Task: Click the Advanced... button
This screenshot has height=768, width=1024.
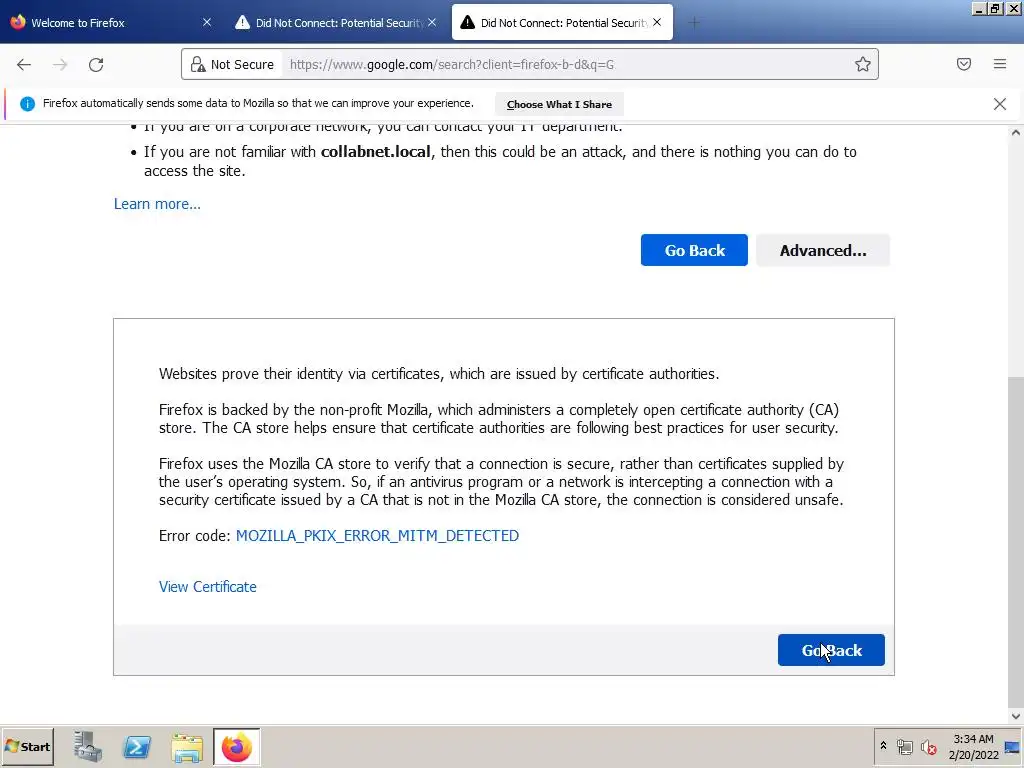Action: coord(823,250)
